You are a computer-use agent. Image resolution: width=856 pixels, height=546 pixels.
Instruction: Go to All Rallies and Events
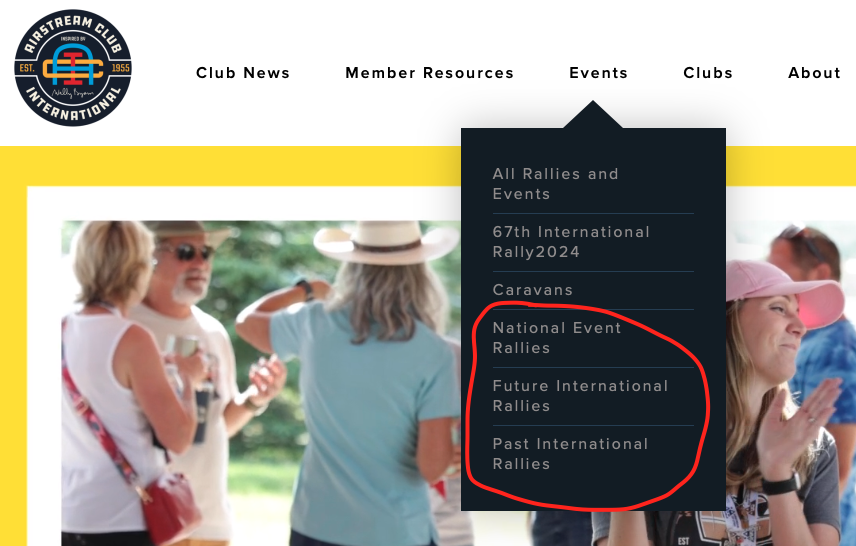[555, 184]
